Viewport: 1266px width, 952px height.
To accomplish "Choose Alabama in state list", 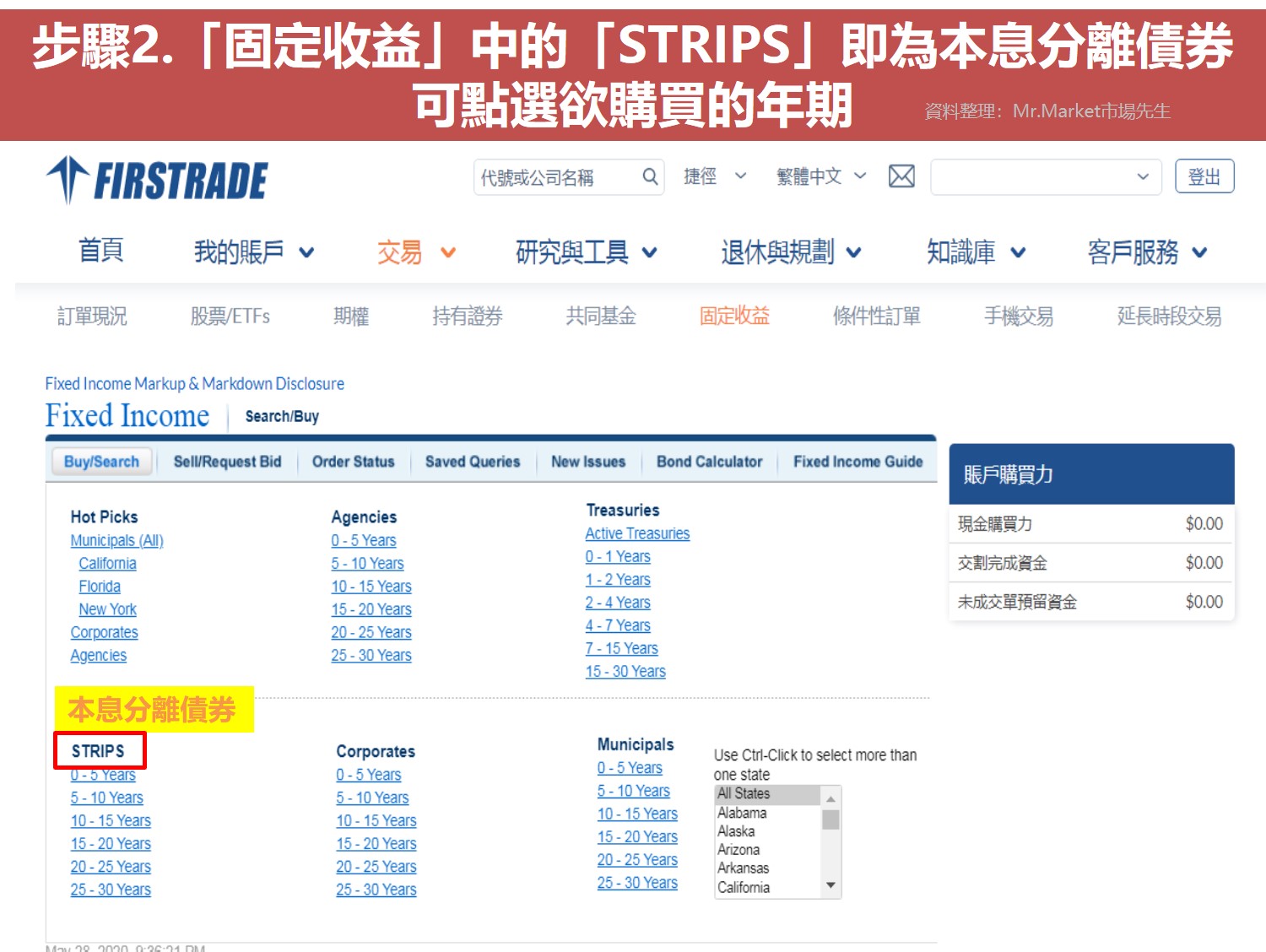I will 768,813.
